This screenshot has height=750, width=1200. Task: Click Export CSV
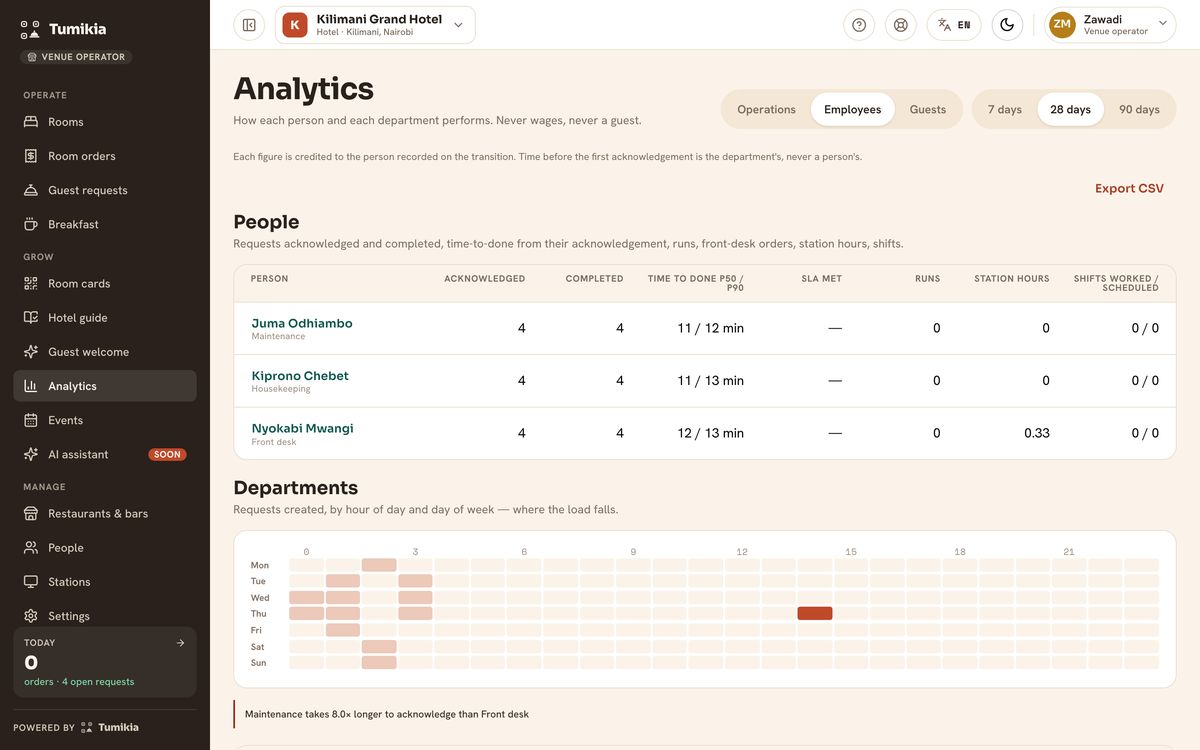(1129, 188)
